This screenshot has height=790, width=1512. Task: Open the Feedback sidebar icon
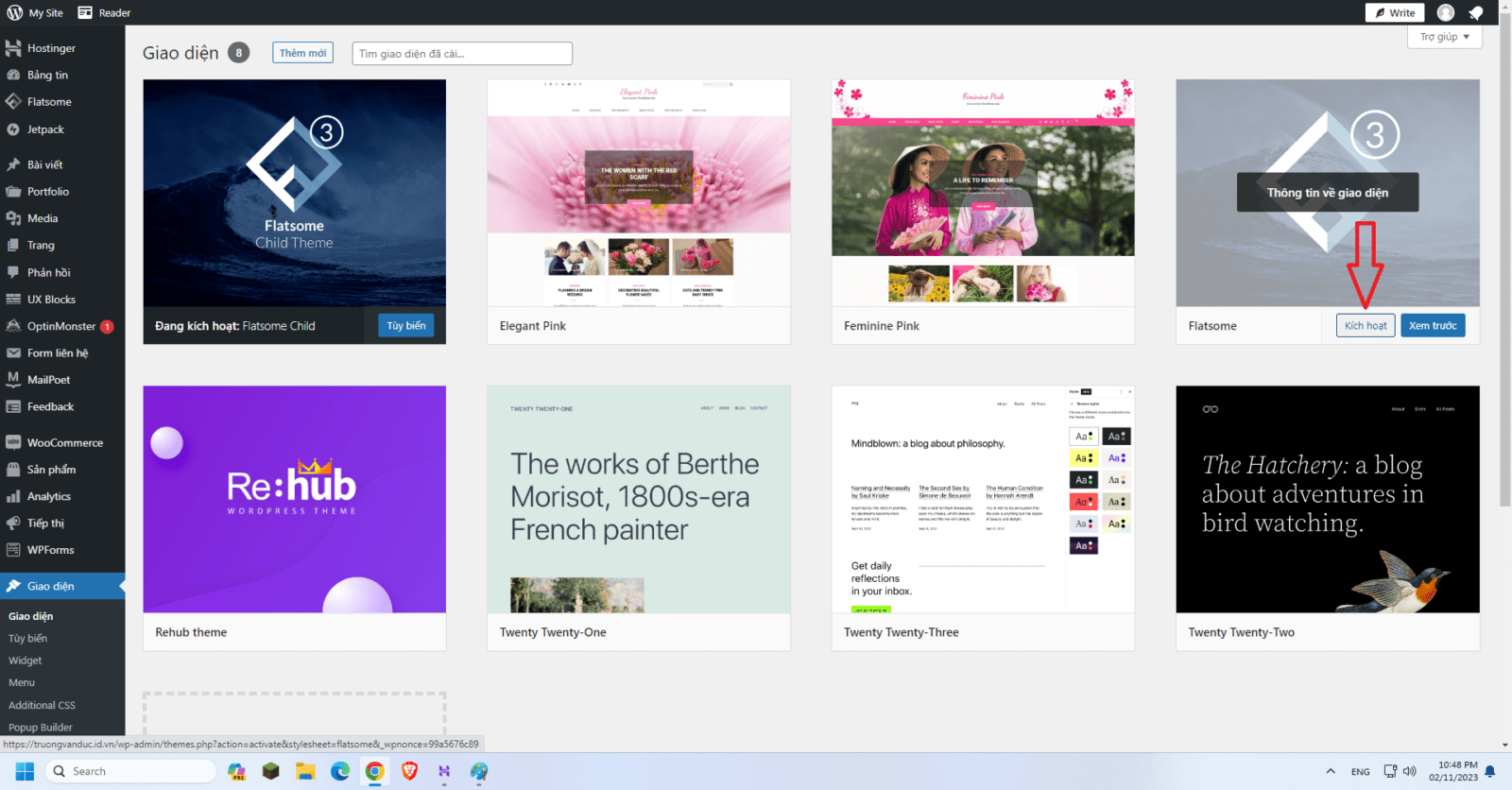tap(13, 406)
